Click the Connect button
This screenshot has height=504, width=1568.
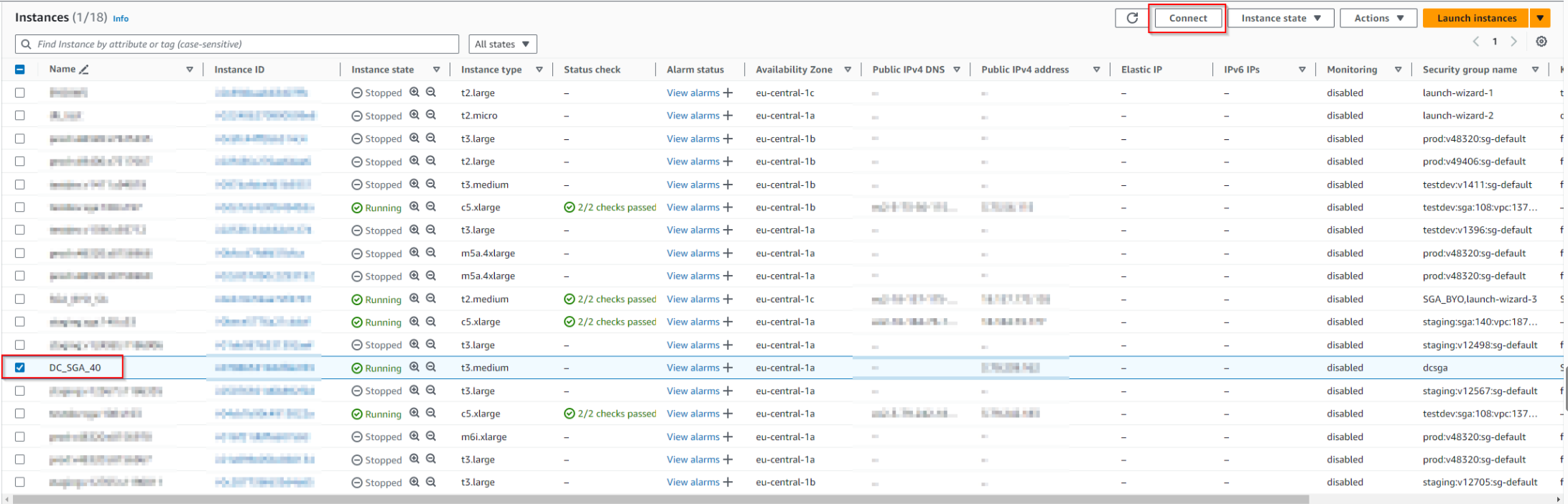tap(1187, 18)
